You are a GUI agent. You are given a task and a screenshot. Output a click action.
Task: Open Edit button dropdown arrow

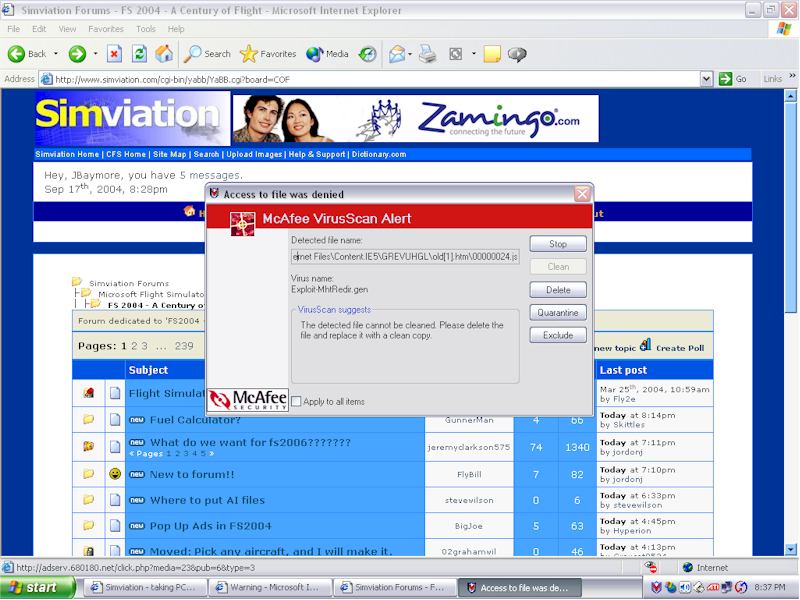pyautogui.click(x=473, y=54)
